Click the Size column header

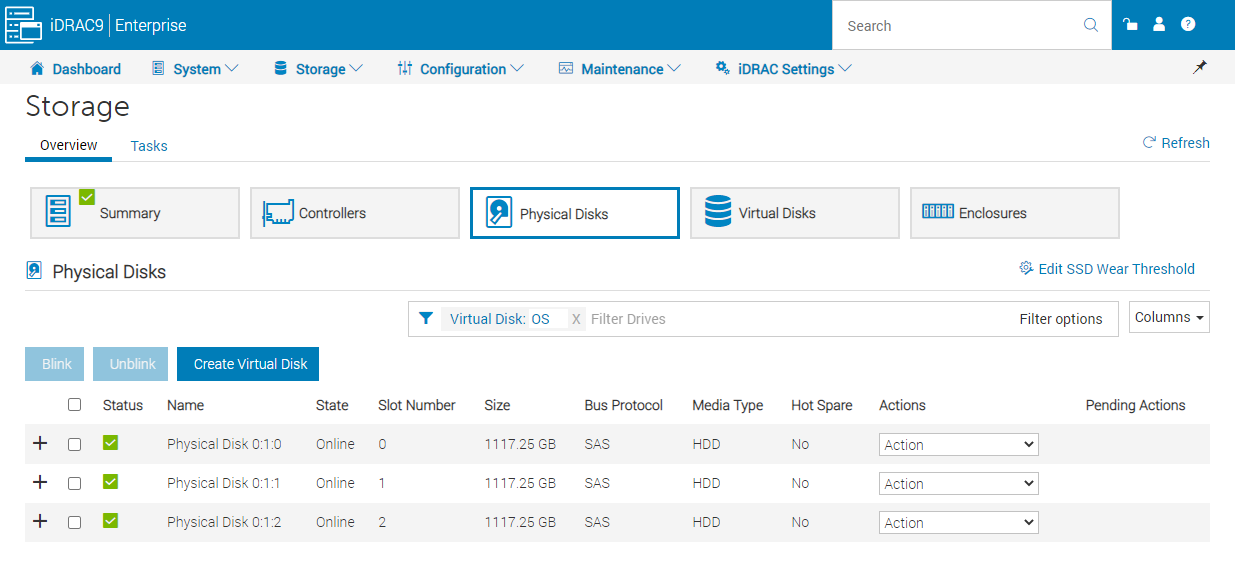tap(498, 405)
